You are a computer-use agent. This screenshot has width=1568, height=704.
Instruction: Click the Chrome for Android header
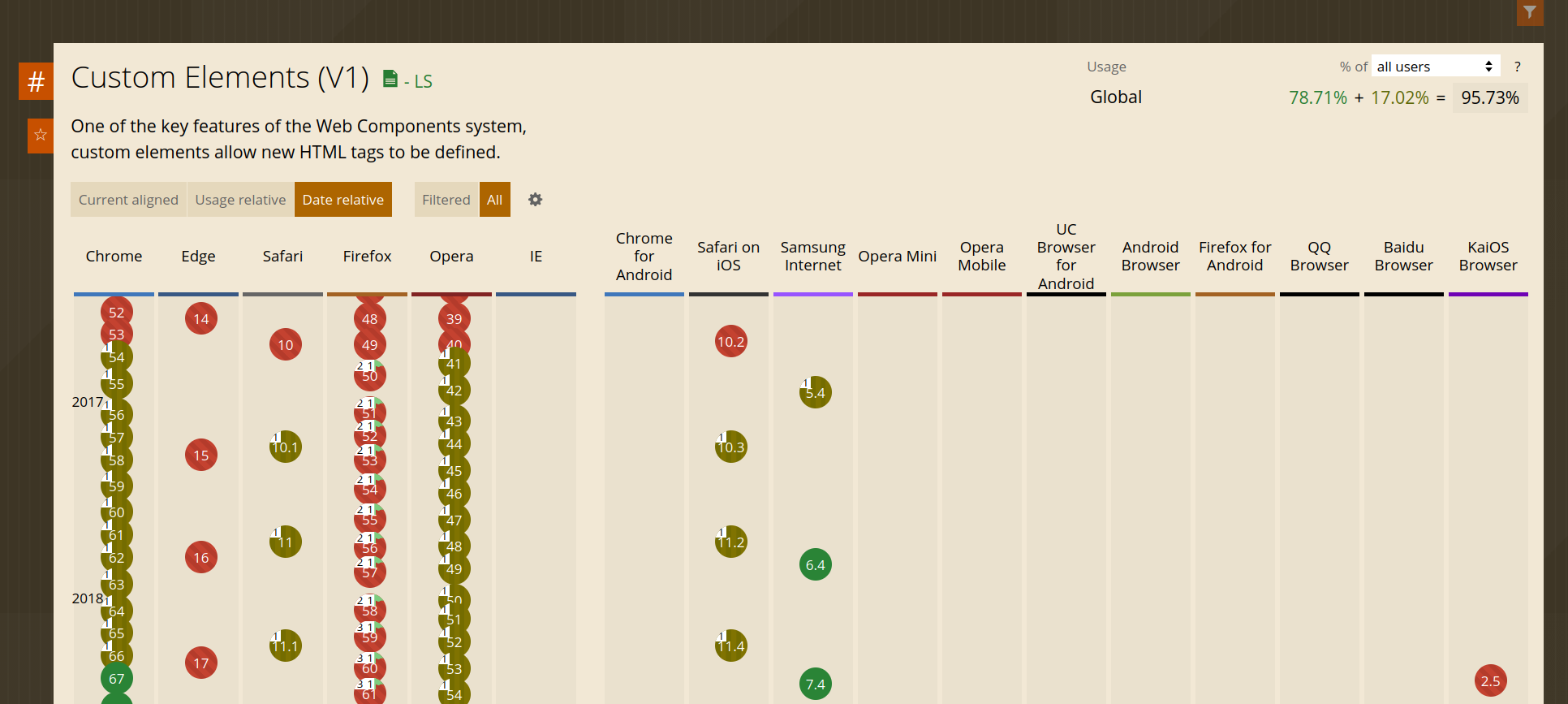click(644, 257)
